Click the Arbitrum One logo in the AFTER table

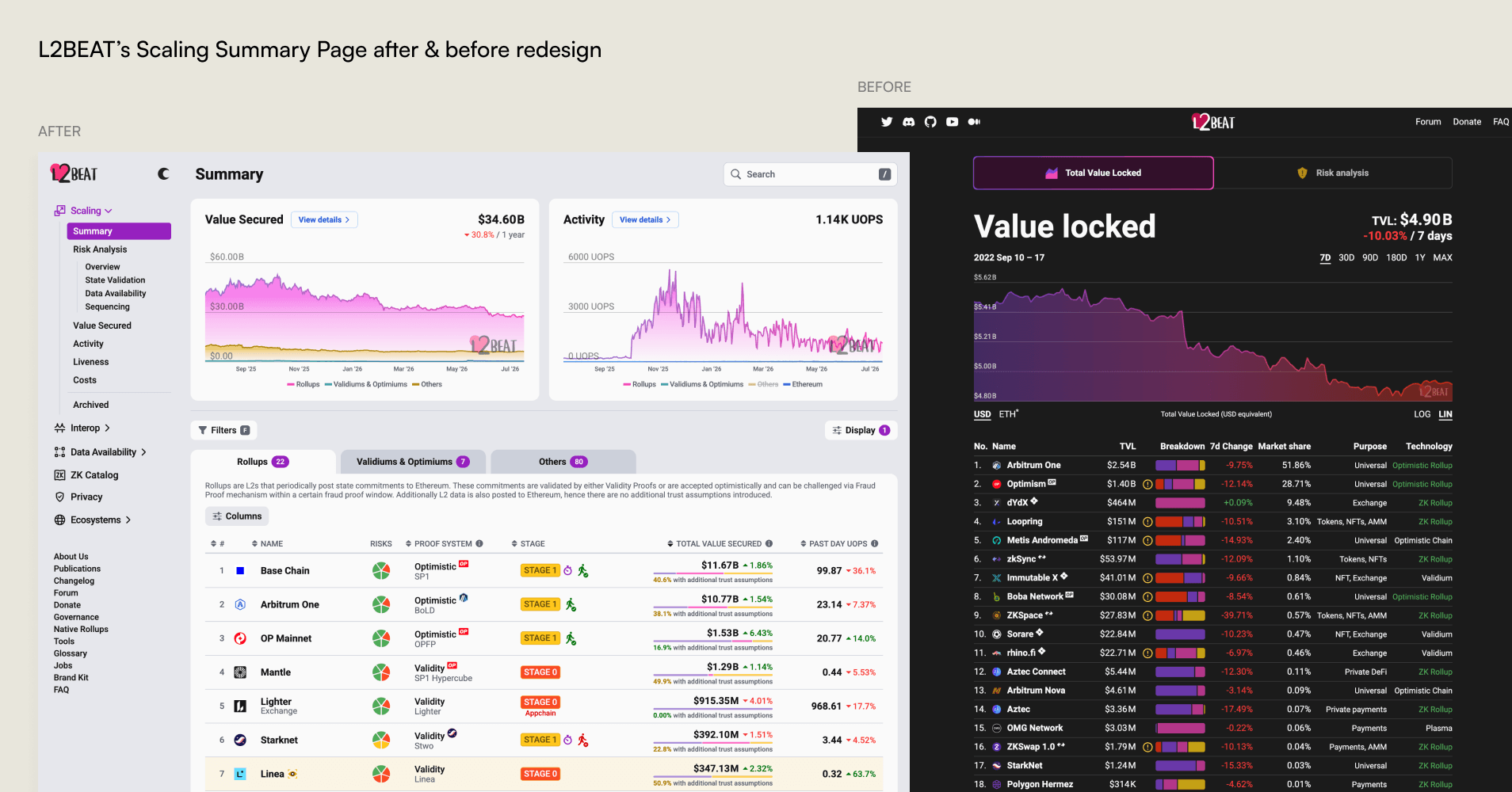pos(240,604)
